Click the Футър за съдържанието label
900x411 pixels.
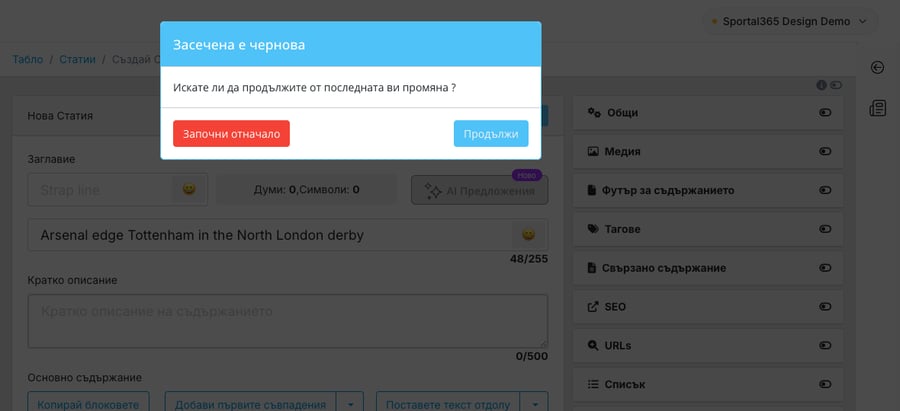pos(668,191)
